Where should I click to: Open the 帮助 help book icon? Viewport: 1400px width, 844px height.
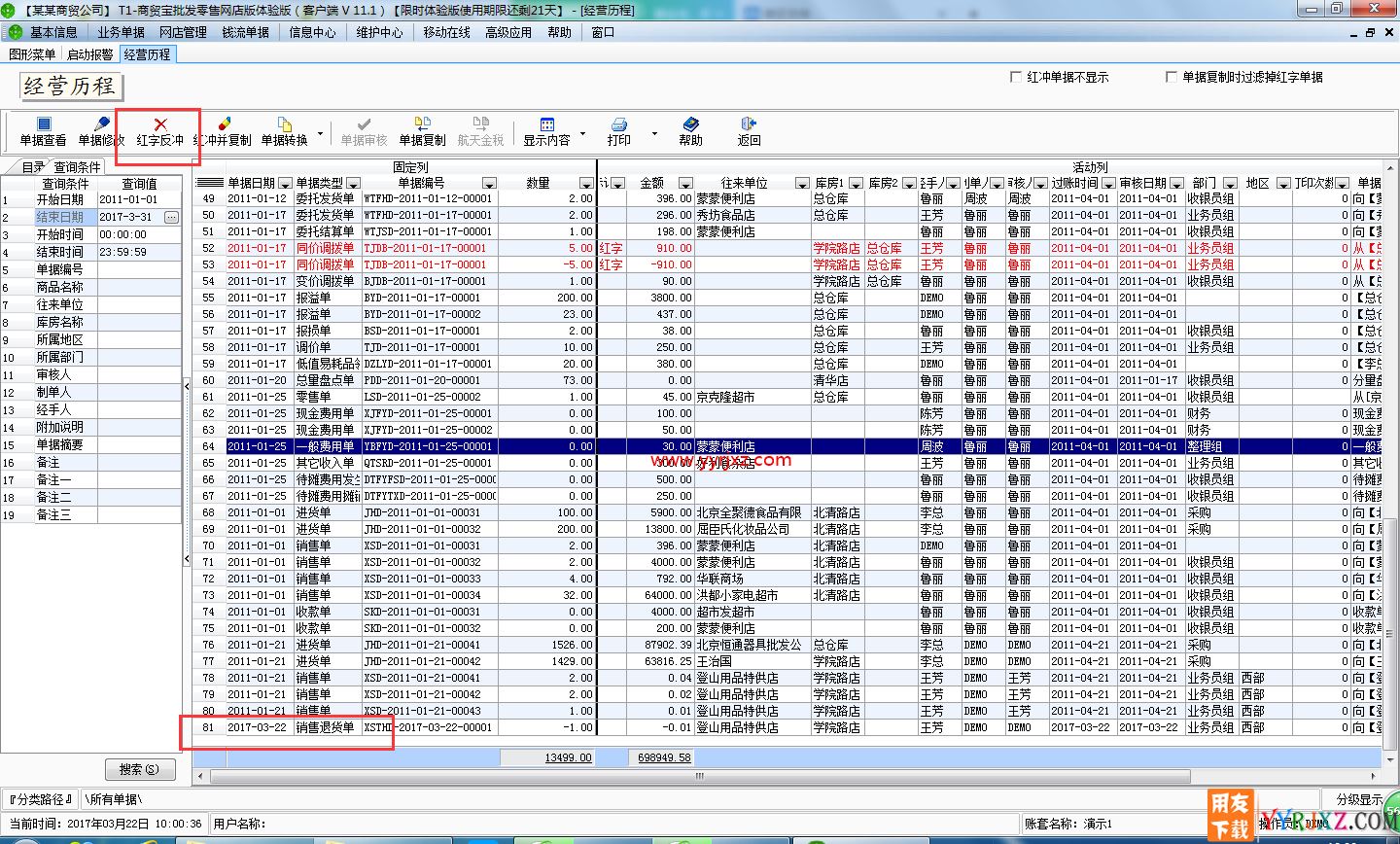pos(690,124)
